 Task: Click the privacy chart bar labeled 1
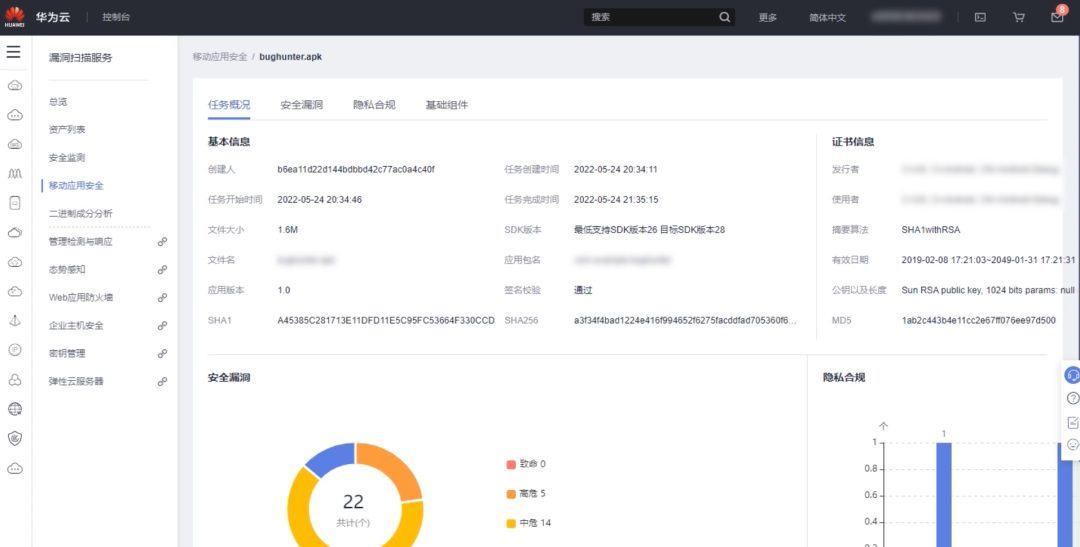click(944, 495)
